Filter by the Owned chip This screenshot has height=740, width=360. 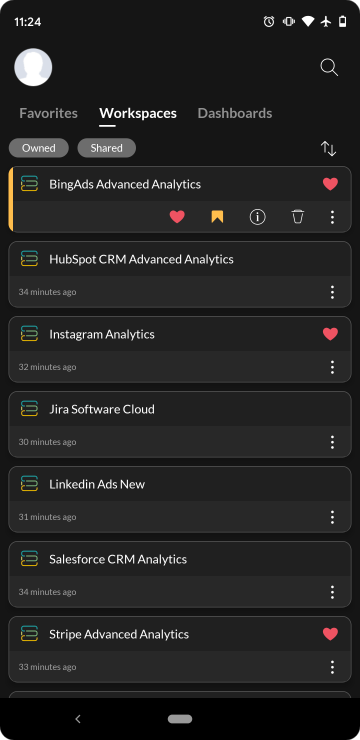[x=39, y=148]
